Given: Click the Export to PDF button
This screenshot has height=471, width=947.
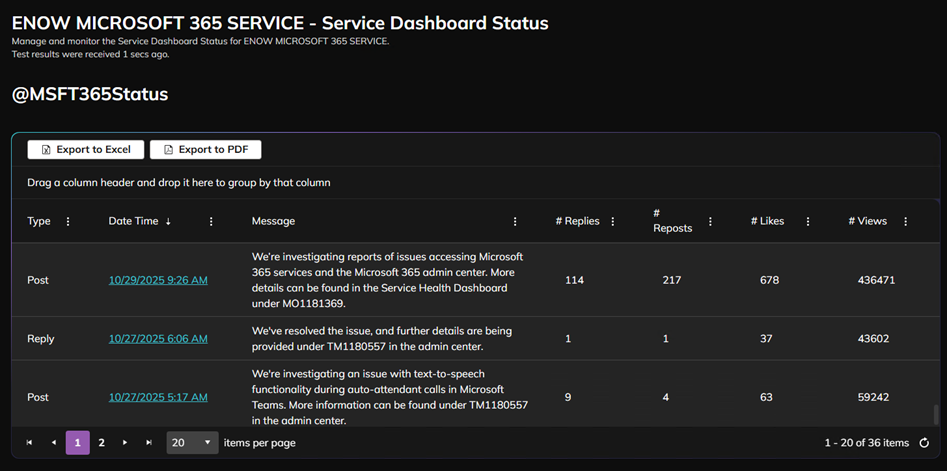Looking at the screenshot, I should pos(205,150).
